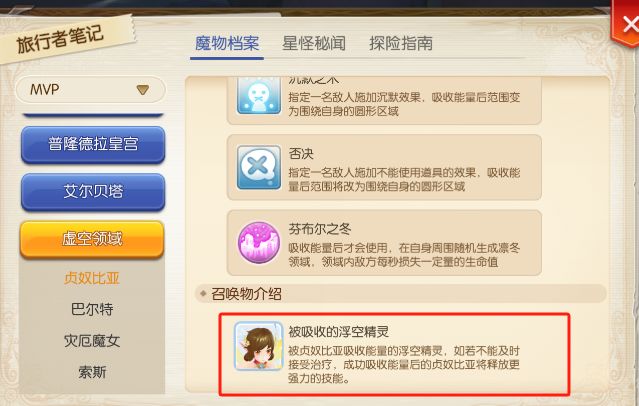Switch to the 星怪秘闻 tab
Viewport: 639px width, 406px height.
(314, 43)
